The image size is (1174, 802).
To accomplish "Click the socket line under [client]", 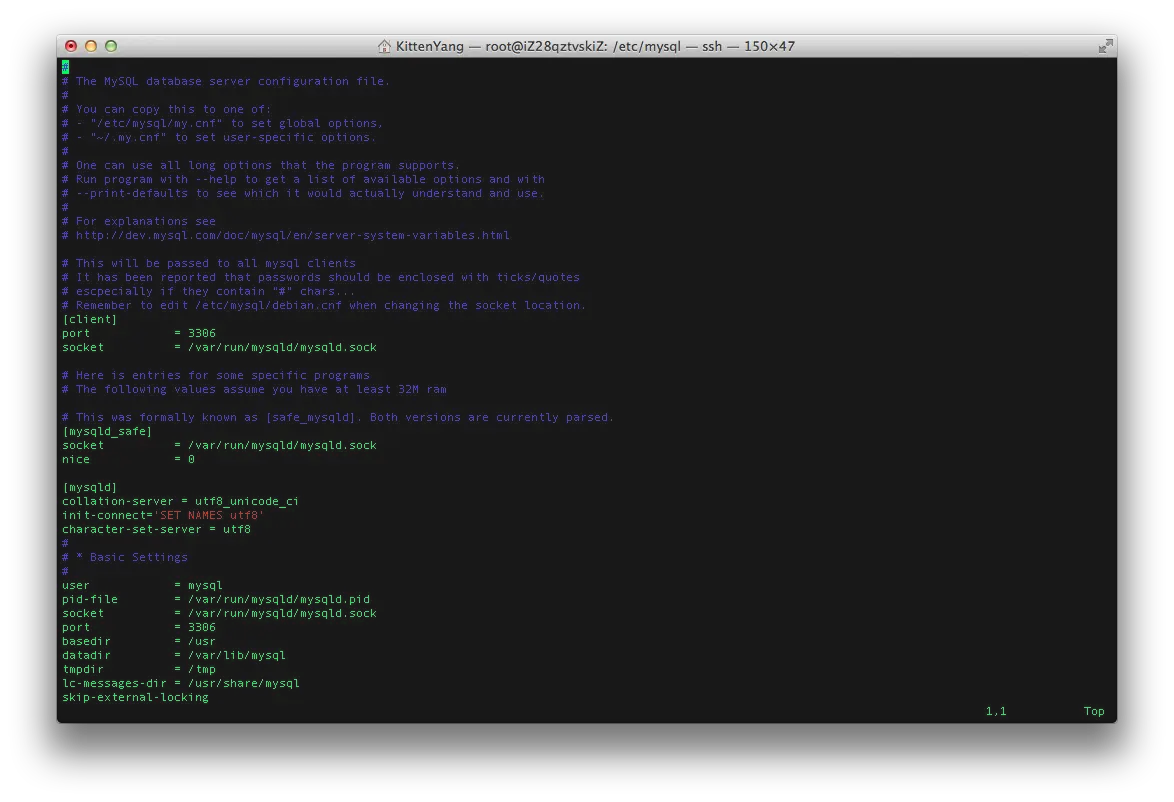I will pyautogui.click(x=219, y=348).
